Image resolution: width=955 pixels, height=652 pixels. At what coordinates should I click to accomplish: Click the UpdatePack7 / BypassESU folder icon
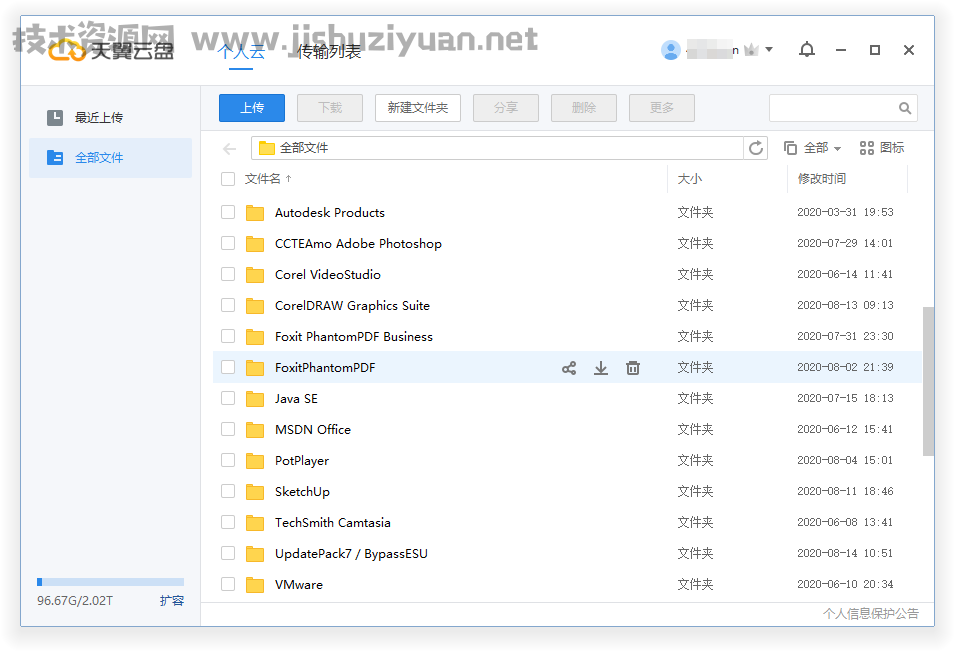pyautogui.click(x=255, y=554)
